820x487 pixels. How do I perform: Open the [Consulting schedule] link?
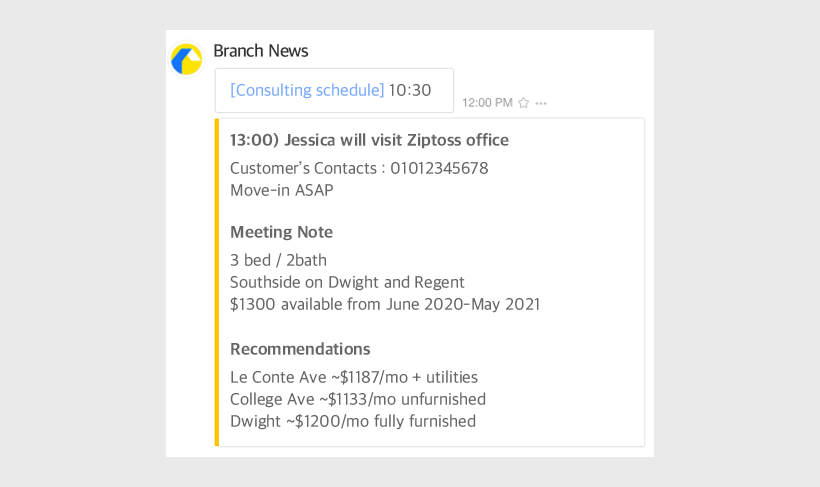click(x=307, y=90)
